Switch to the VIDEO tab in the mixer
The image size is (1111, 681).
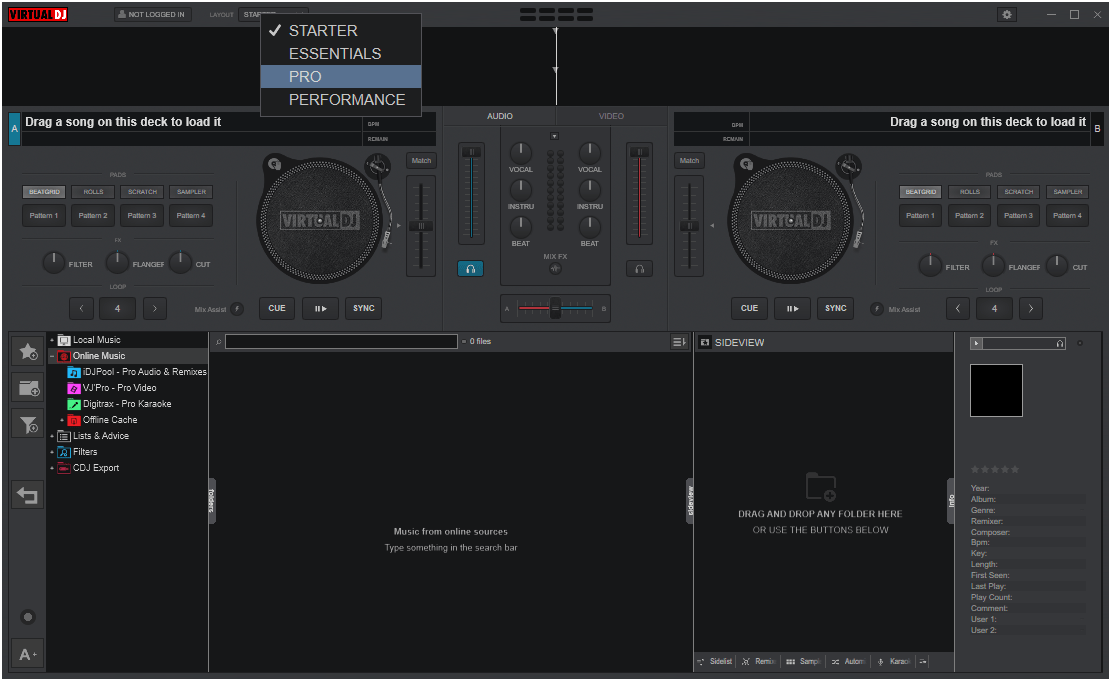tap(610, 116)
